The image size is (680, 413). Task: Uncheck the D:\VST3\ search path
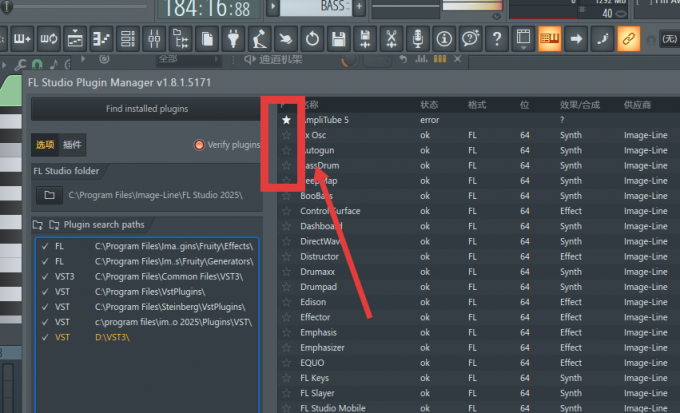tap(45, 337)
